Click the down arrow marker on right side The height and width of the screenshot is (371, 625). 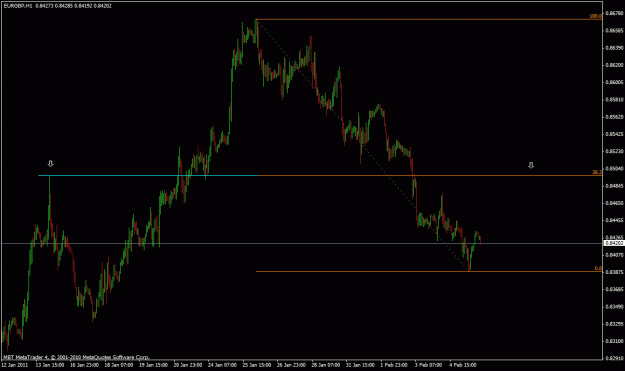pyautogui.click(x=531, y=165)
